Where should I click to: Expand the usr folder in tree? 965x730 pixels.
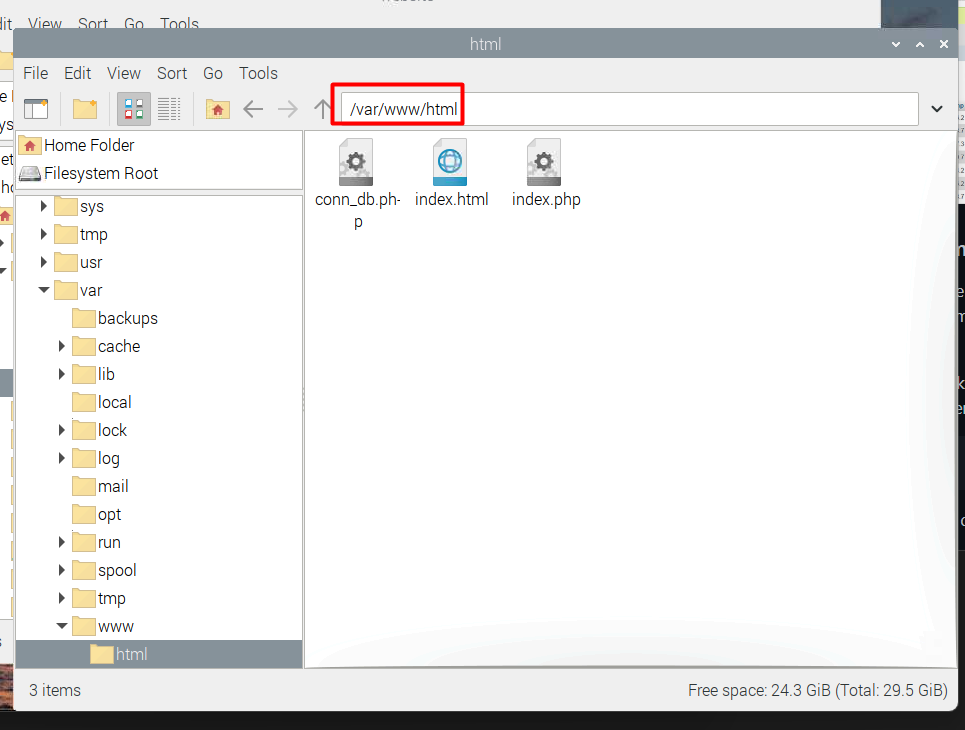(44, 262)
